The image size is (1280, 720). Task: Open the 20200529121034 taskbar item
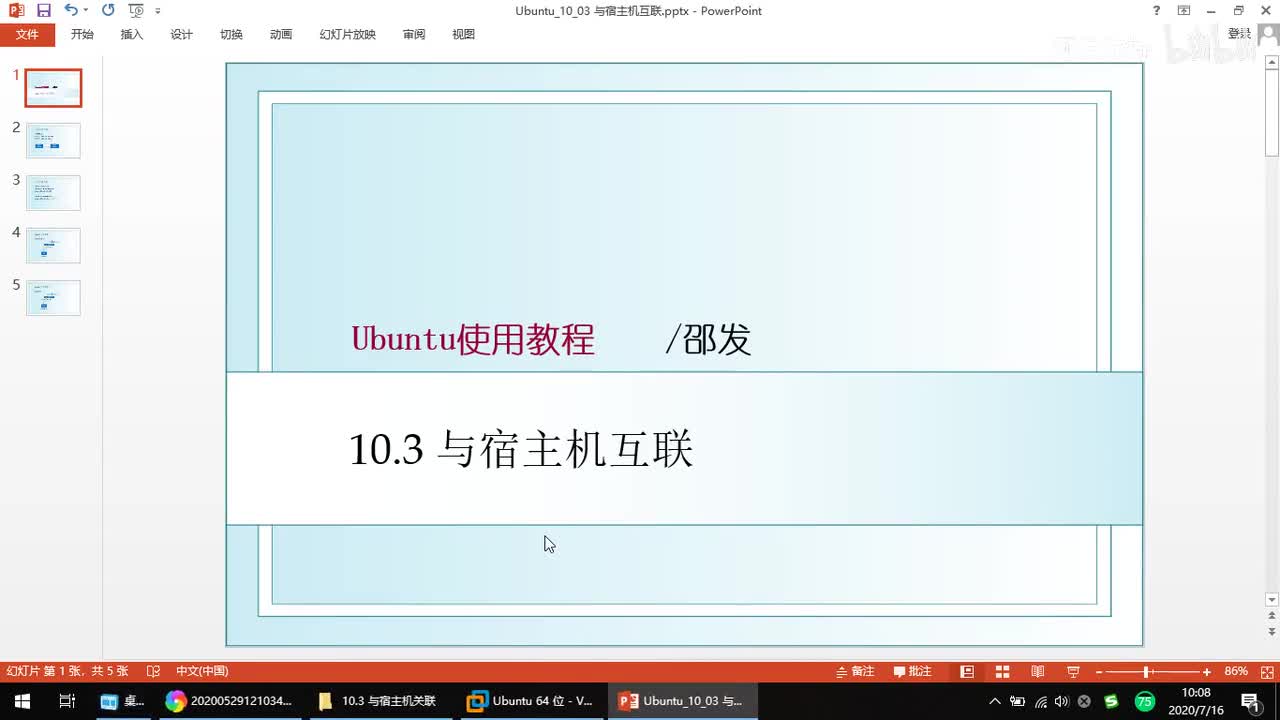pos(228,701)
